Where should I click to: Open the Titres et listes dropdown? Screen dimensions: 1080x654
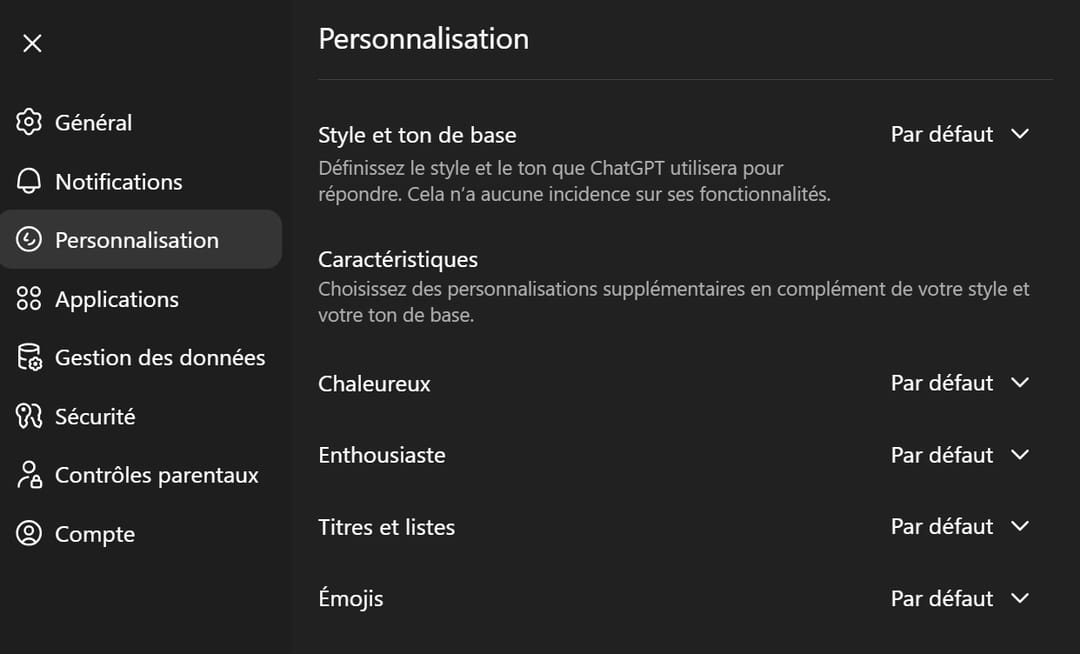pos(959,527)
